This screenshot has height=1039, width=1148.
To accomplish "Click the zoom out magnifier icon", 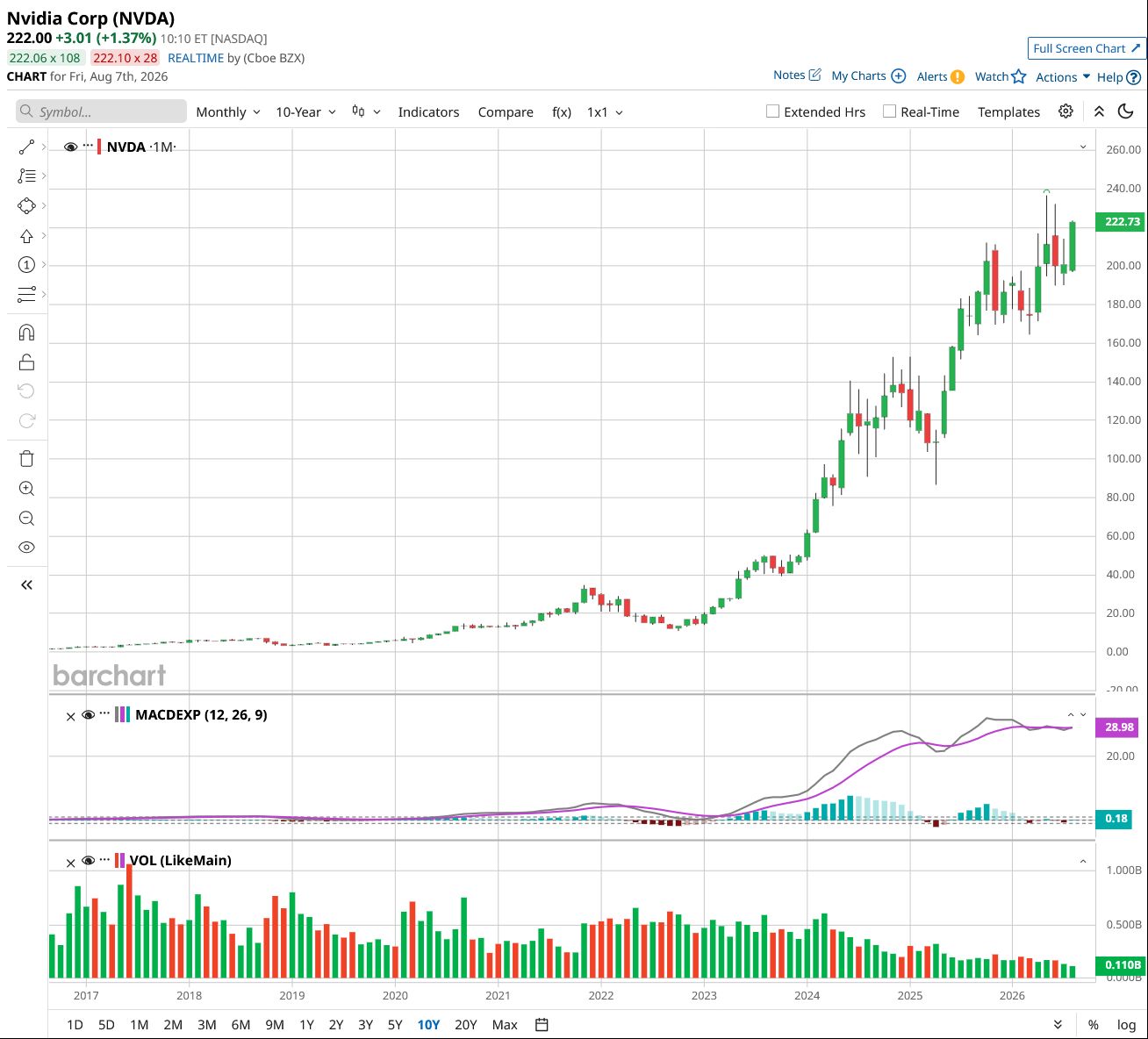I will pos(26,518).
